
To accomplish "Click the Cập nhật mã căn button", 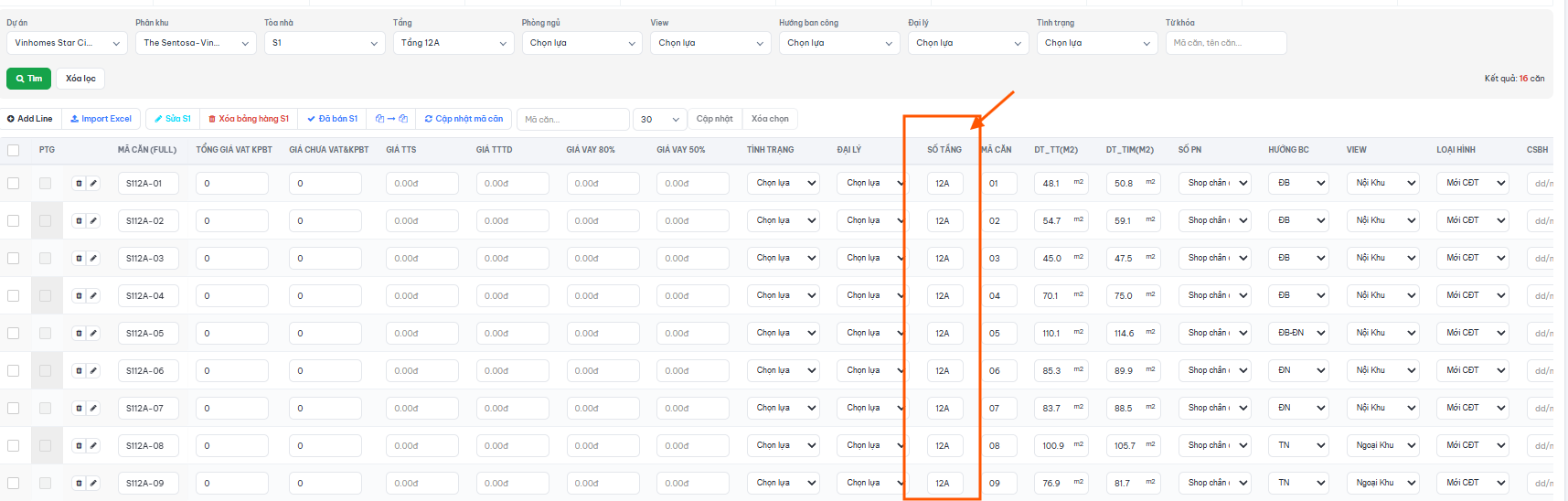I will click(x=464, y=119).
